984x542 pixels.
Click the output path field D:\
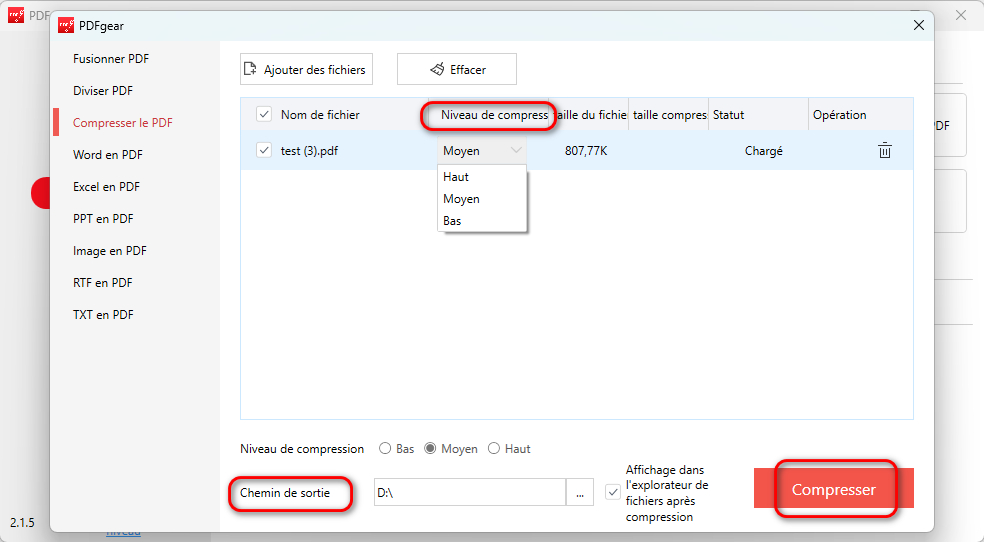(470, 492)
